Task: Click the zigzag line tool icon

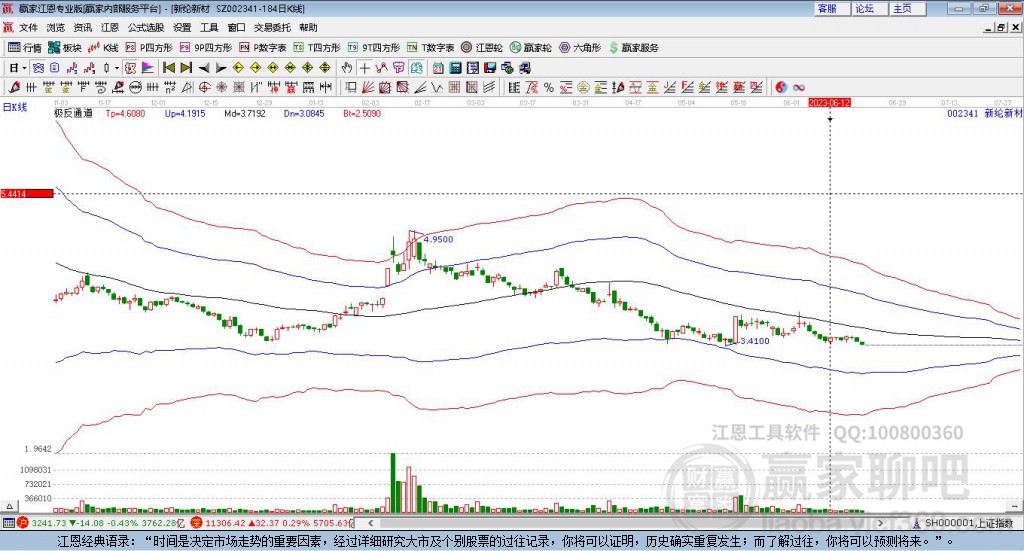Action: pyautogui.click(x=438, y=87)
